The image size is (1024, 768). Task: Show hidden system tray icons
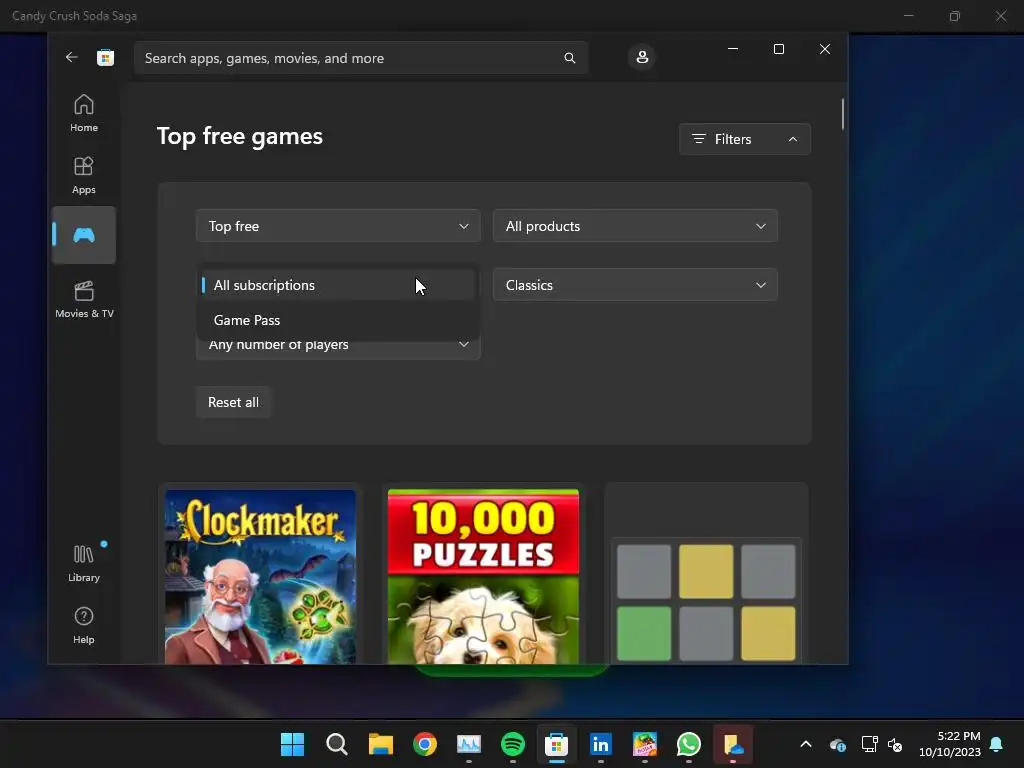click(806, 744)
